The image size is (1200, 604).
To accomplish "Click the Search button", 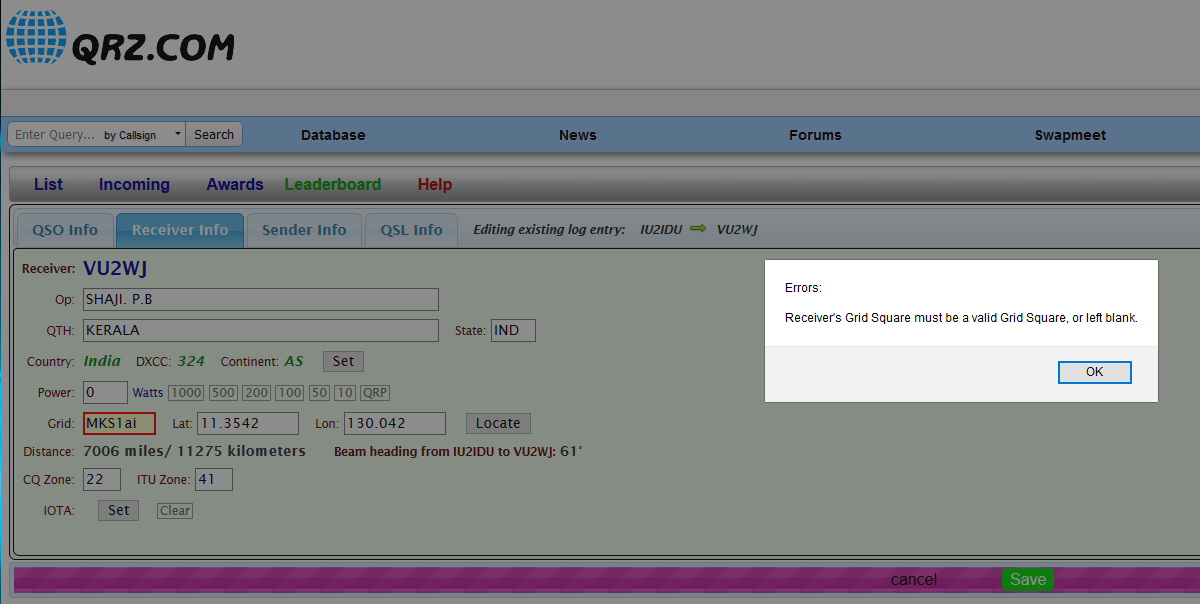I will (214, 134).
